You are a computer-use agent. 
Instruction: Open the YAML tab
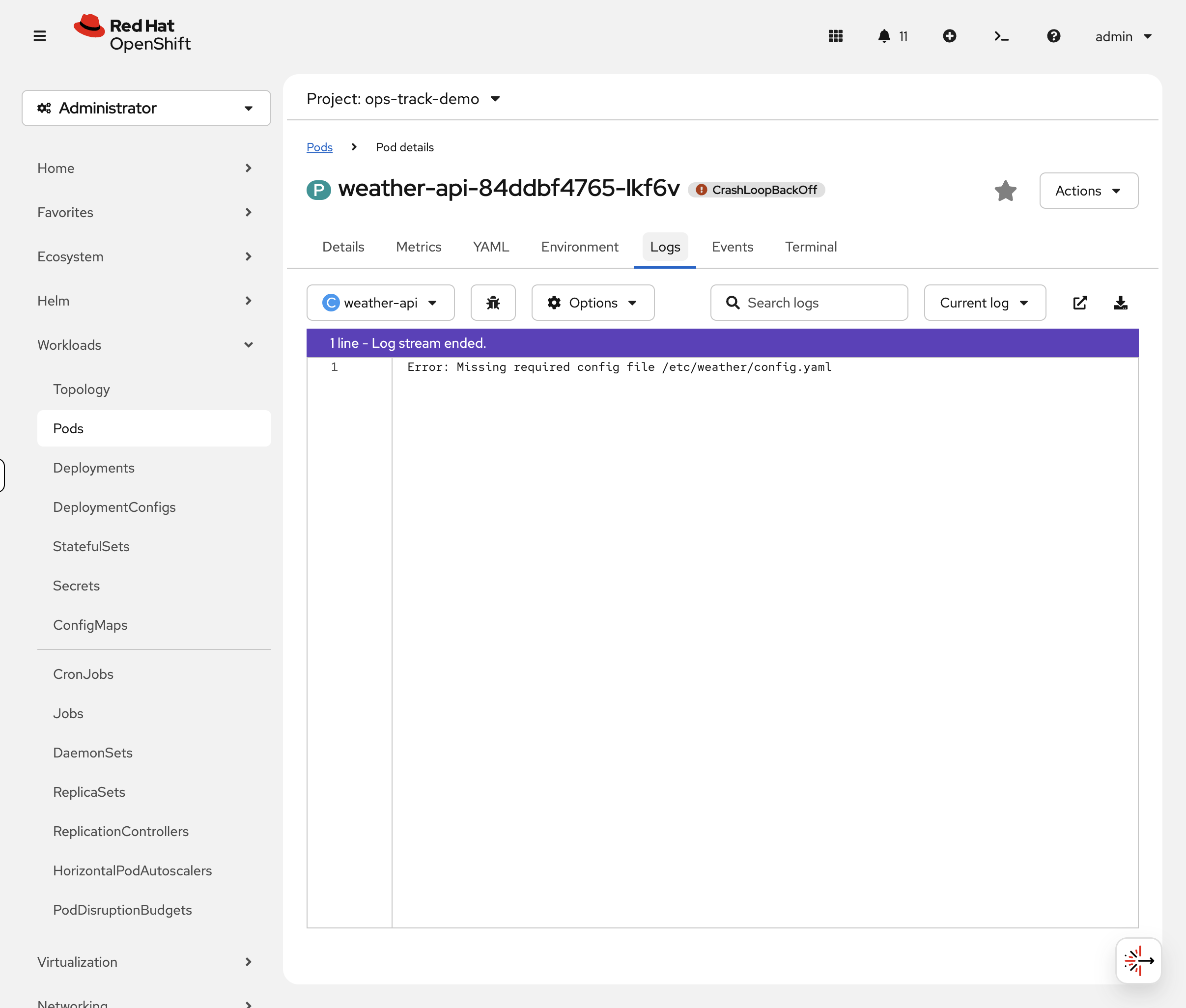tap(490, 246)
